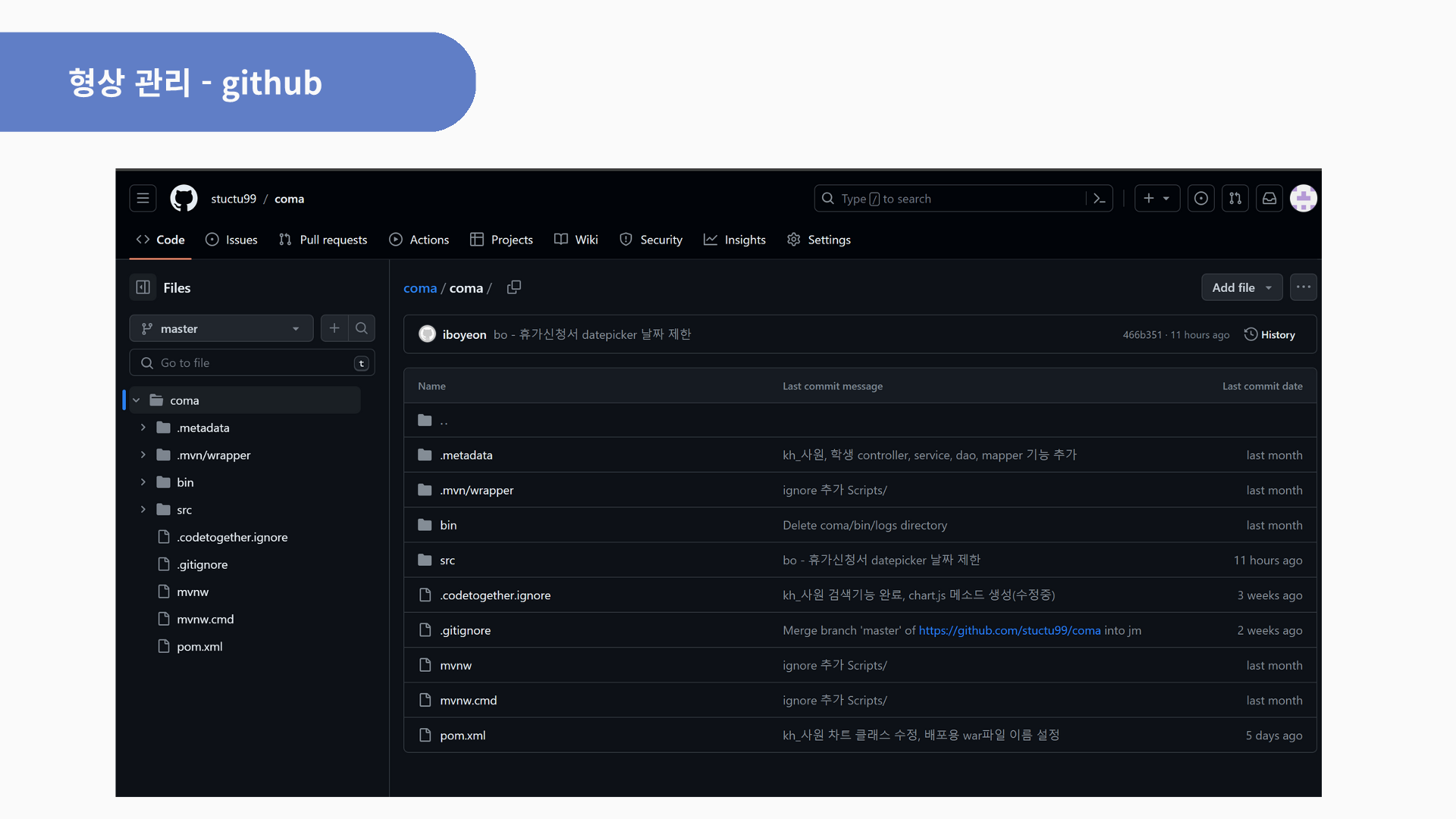
Task: Open the notifications inbox icon
Action: pos(1269,198)
